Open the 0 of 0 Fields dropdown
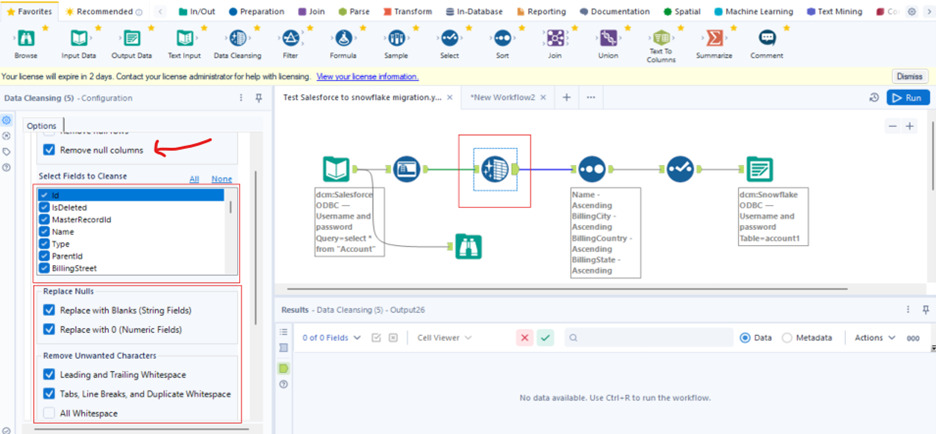 coord(331,338)
